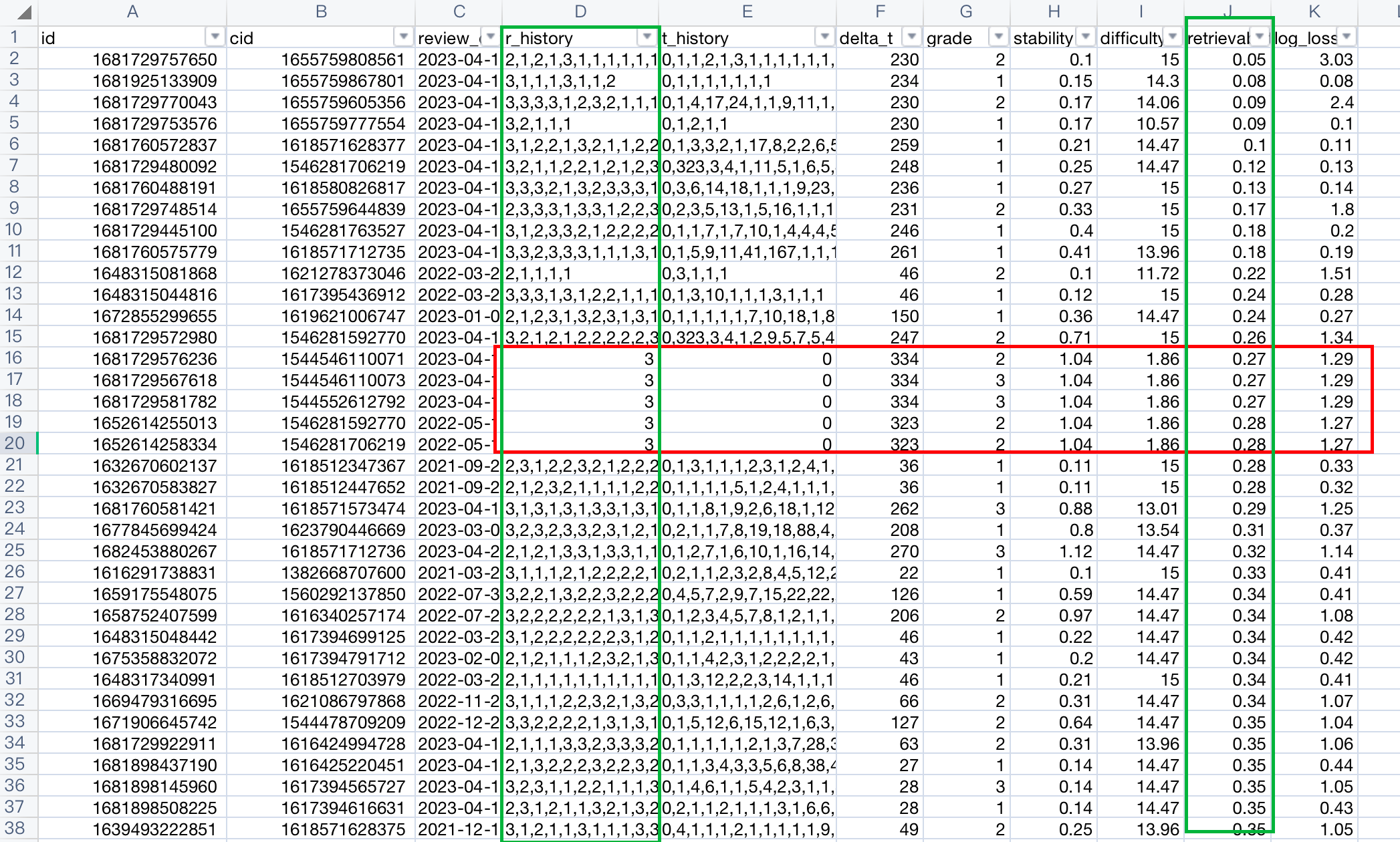The height and width of the screenshot is (842, 1400).
Task: Open the filter for the cid column
Action: [x=404, y=37]
